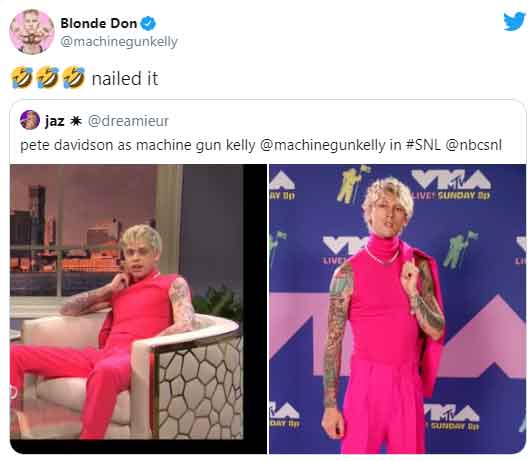This screenshot has width=531, height=461.
Task: Click the Twitter bird logo
Action: click(x=514, y=22)
